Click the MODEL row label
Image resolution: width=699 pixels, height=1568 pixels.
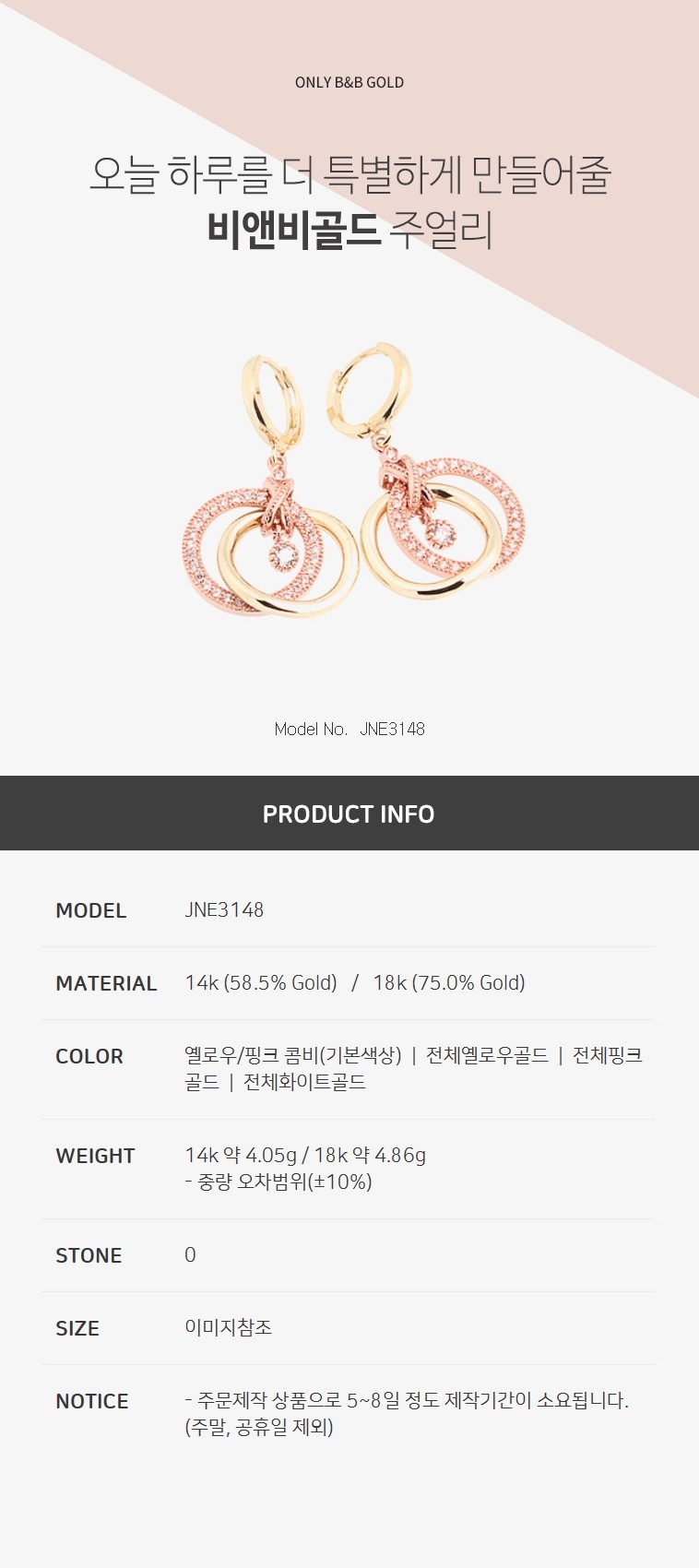coord(91,910)
